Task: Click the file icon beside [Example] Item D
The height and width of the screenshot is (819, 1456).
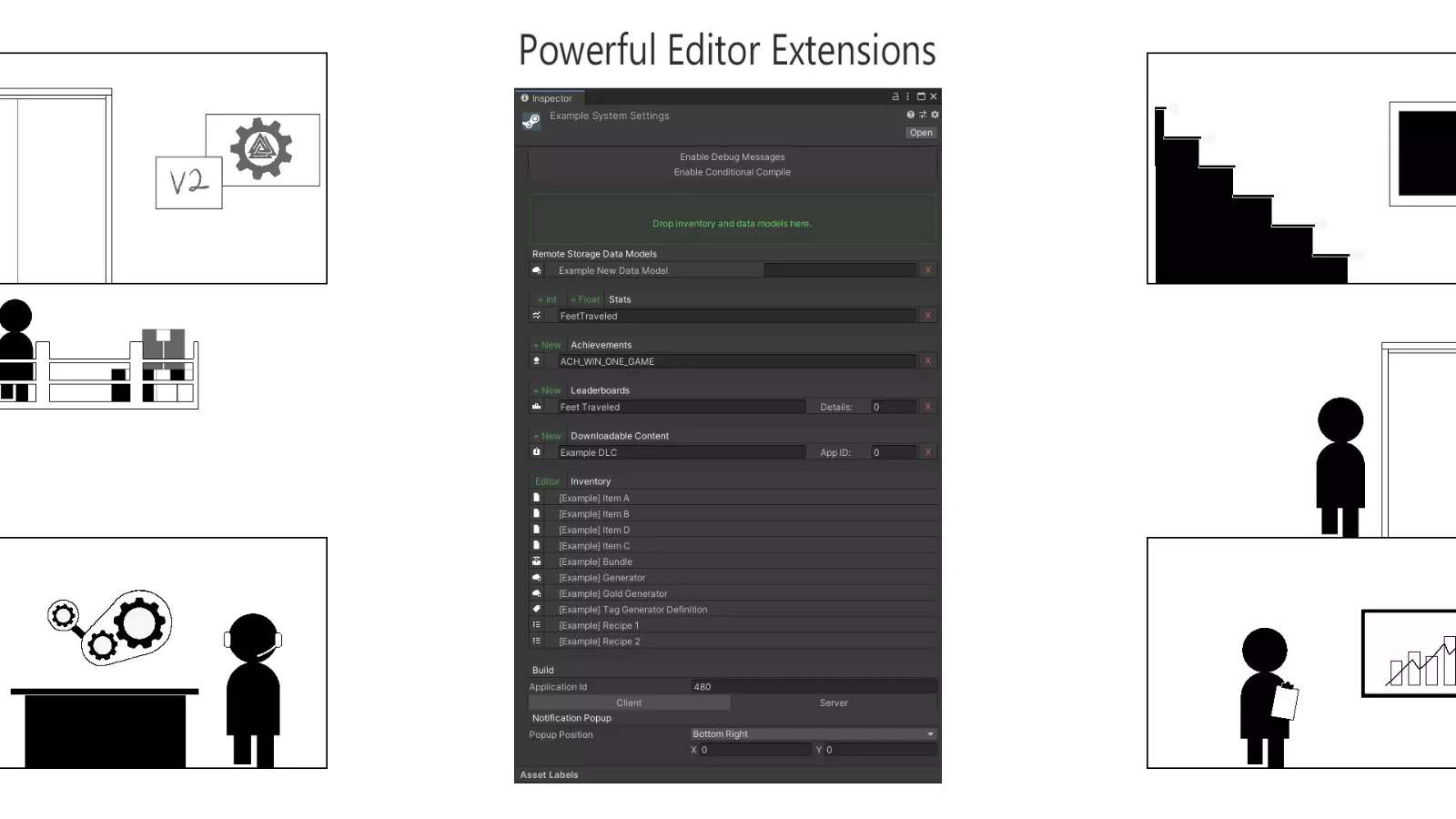Action: (537, 530)
